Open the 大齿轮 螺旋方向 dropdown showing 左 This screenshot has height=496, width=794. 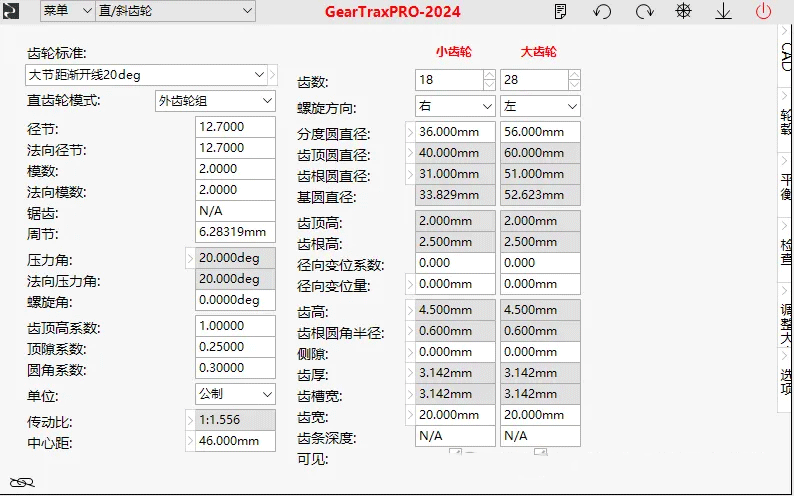click(540, 106)
